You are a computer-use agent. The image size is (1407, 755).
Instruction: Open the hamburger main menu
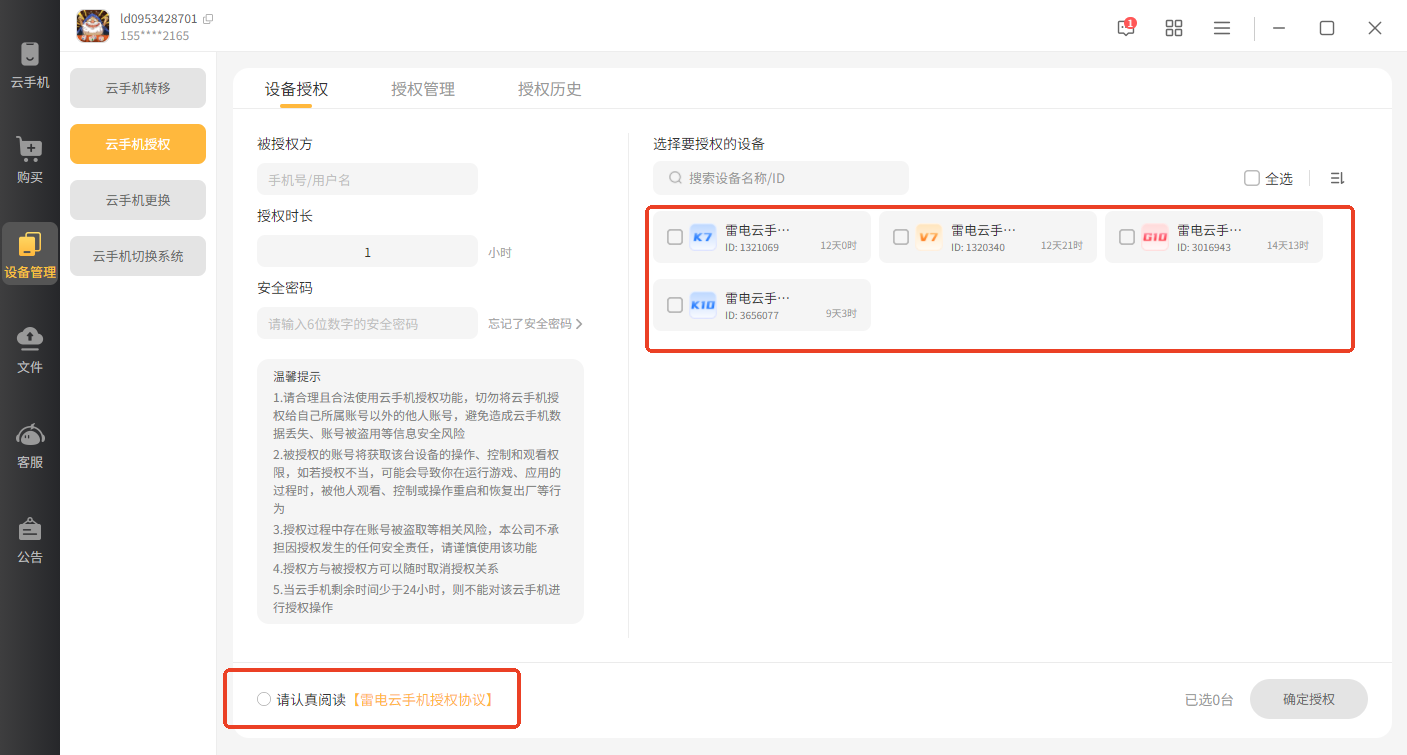pos(1222,28)
